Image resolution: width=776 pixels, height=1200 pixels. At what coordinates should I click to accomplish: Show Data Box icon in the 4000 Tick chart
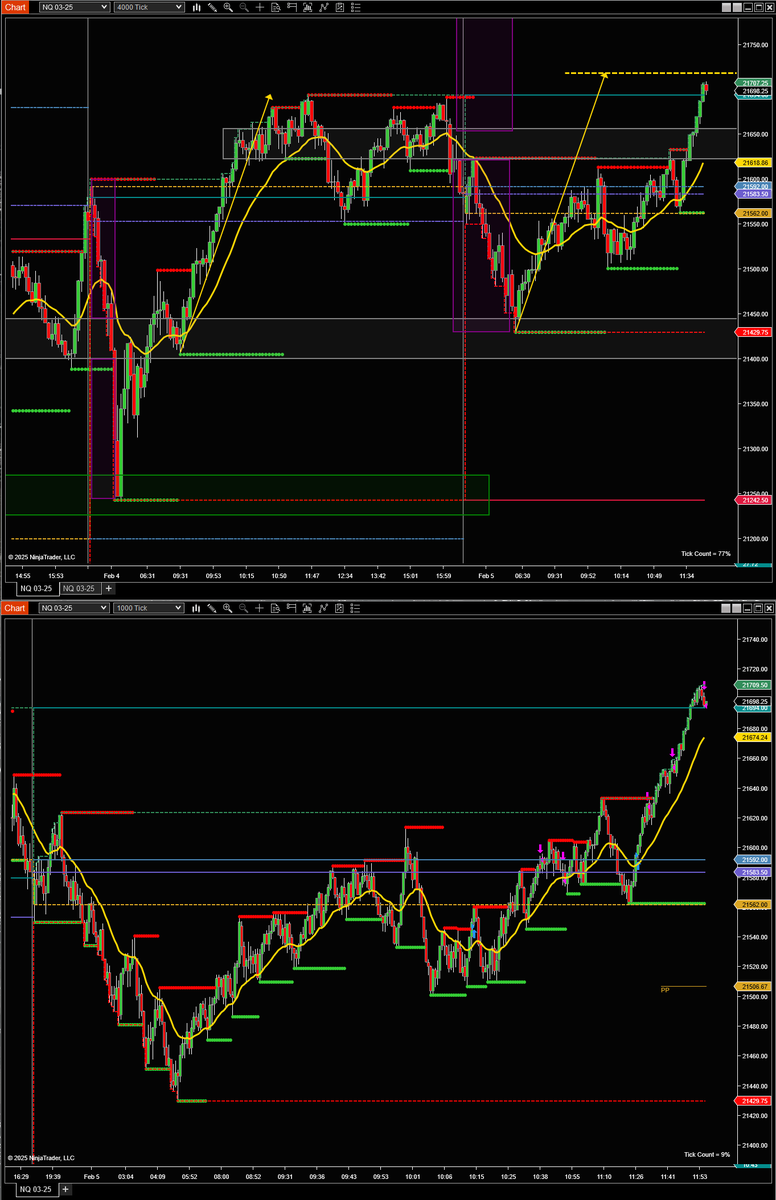point(275,7)
